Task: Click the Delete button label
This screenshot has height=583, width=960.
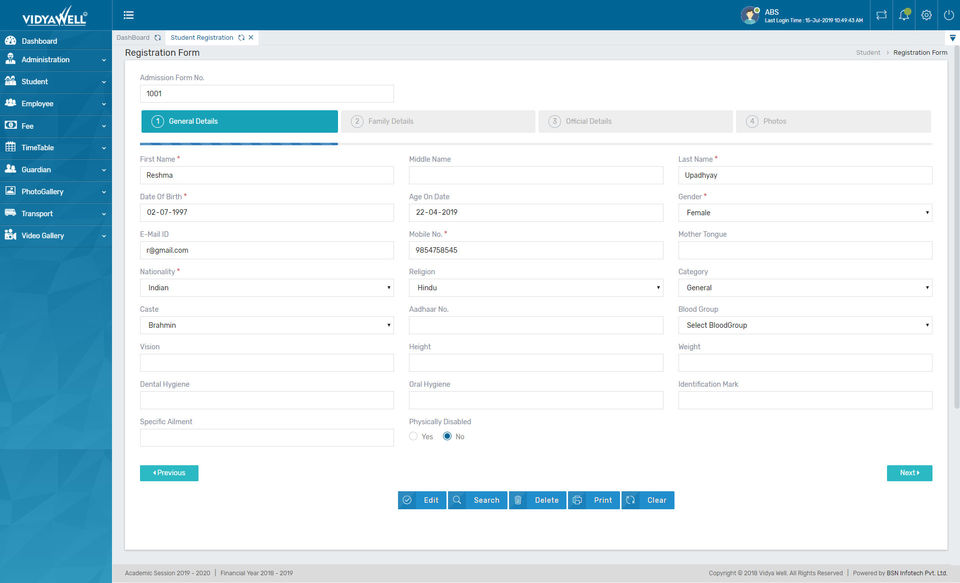Action: point(547,500)
